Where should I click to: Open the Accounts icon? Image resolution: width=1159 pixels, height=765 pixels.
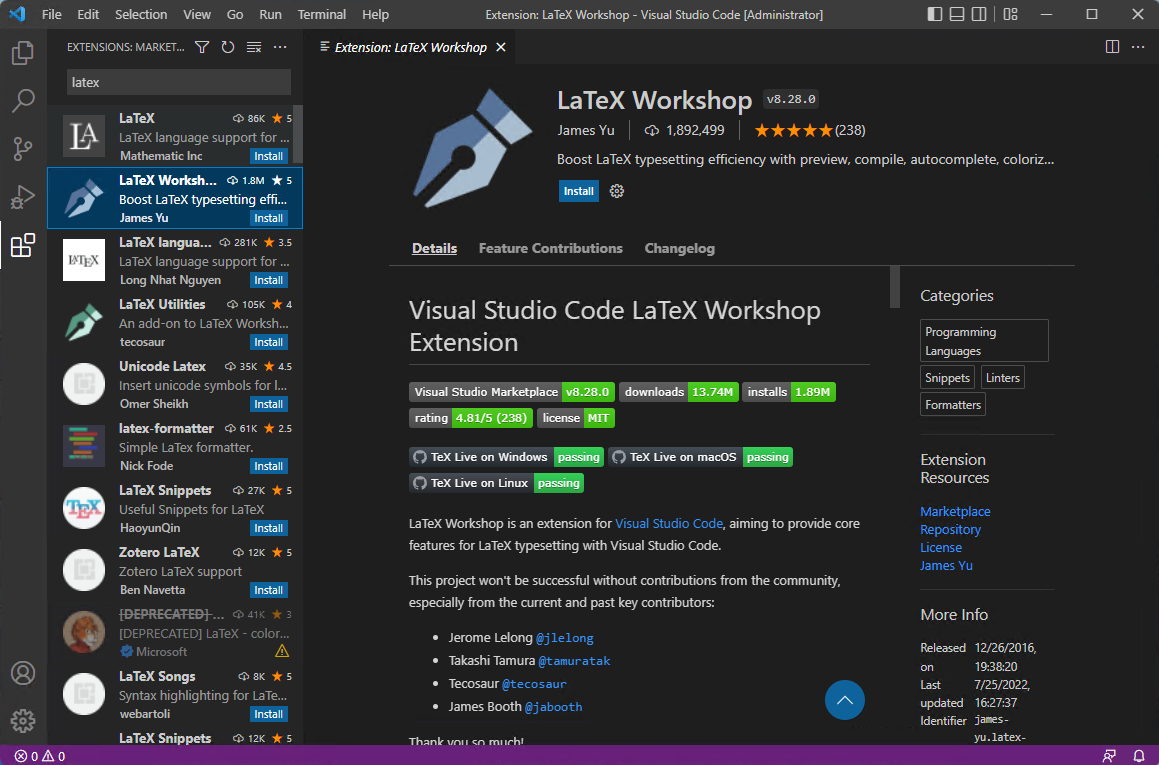(x=22, y=673)
